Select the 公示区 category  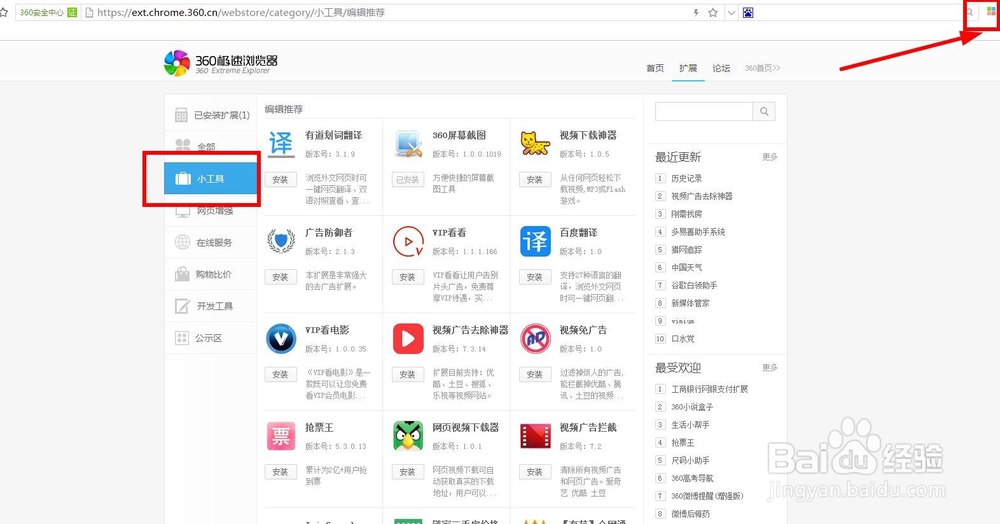[x=210, y=338]
